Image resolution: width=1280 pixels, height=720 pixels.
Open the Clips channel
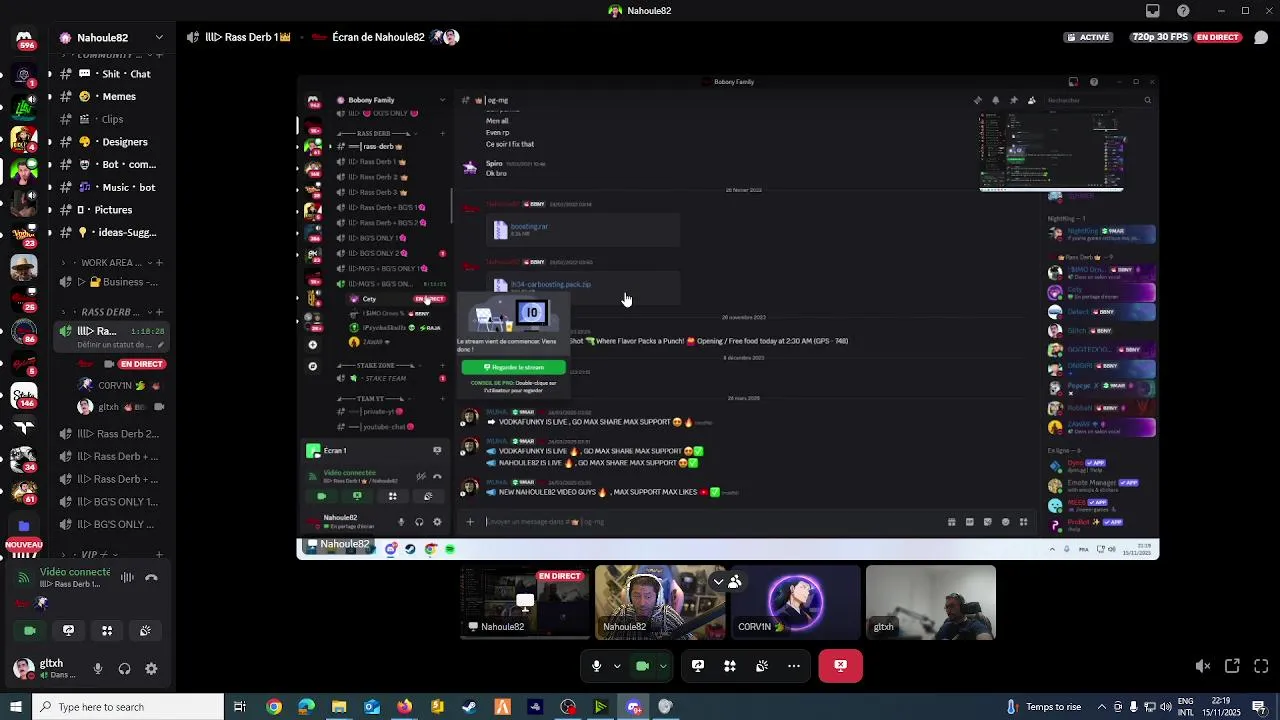tap(114, 119)
